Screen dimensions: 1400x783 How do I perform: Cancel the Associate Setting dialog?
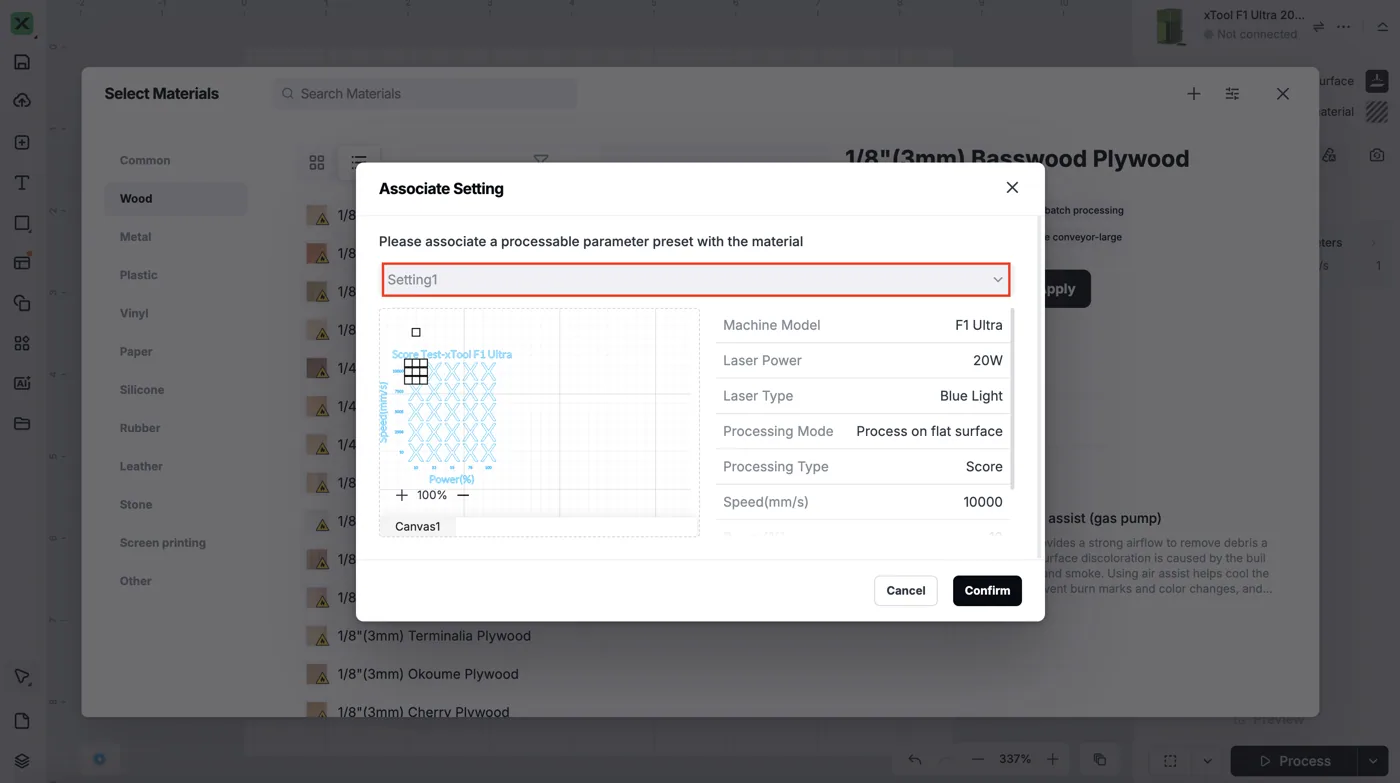point(906,590)
